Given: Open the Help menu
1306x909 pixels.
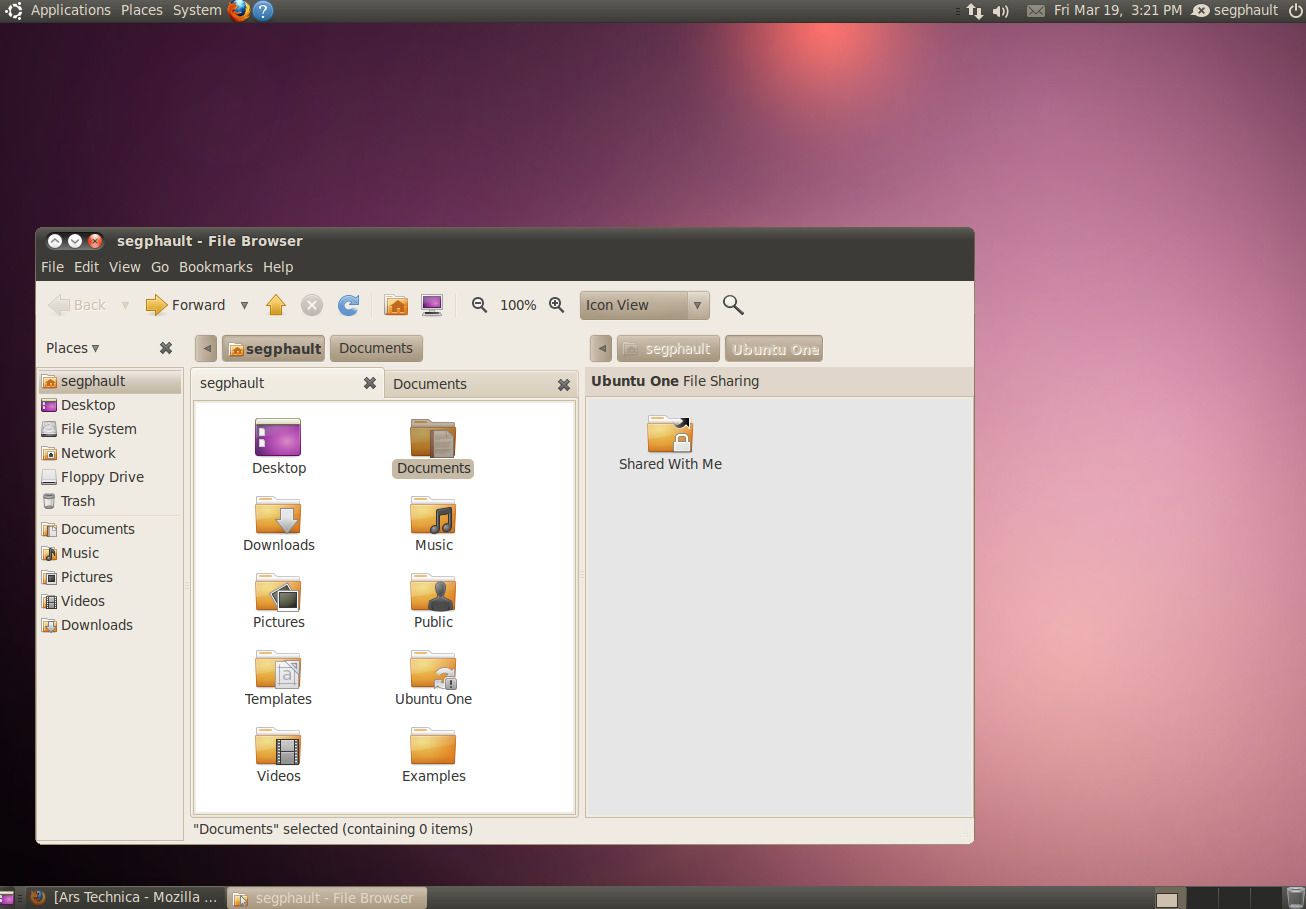Looking at the screenshot, I should coord(278,267).
